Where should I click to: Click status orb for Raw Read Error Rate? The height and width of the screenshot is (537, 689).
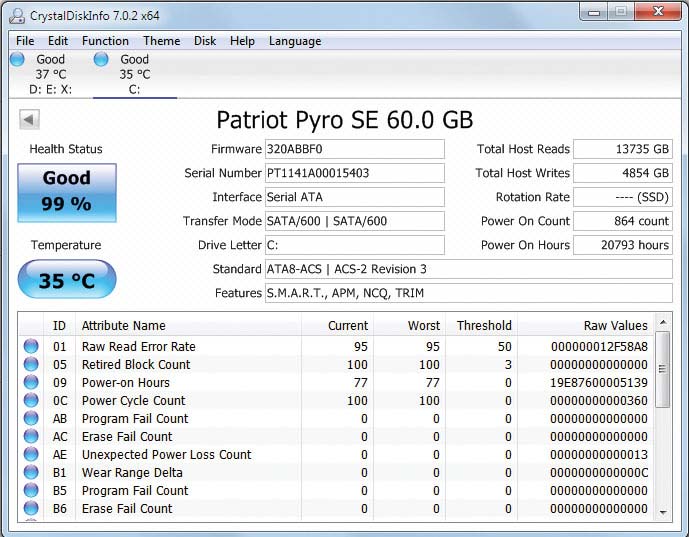coord(31,346)
